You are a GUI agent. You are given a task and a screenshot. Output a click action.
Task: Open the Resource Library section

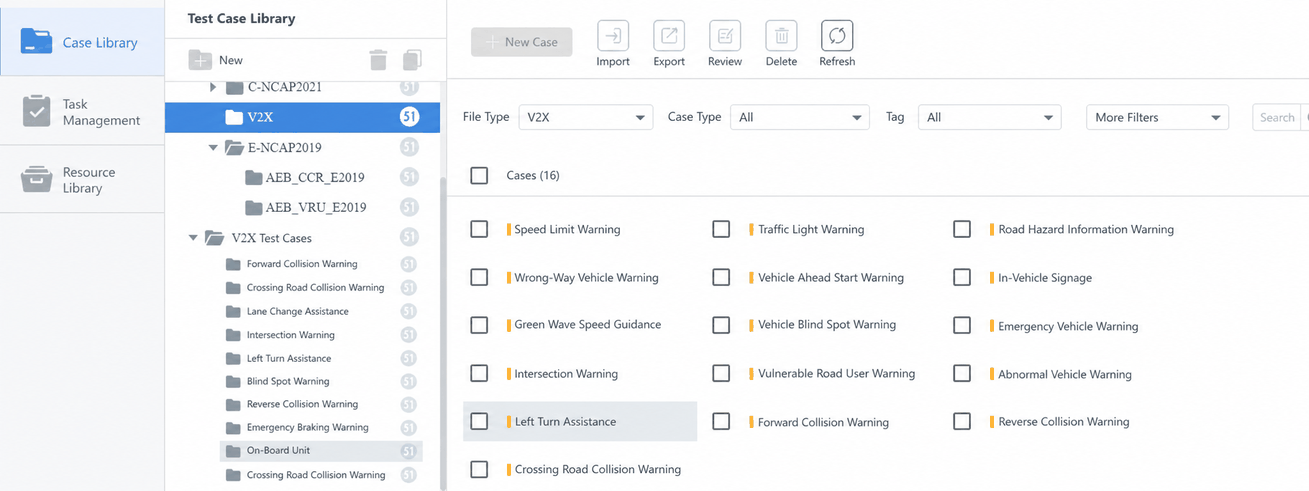pyautogui.click(x=82, y=179)
